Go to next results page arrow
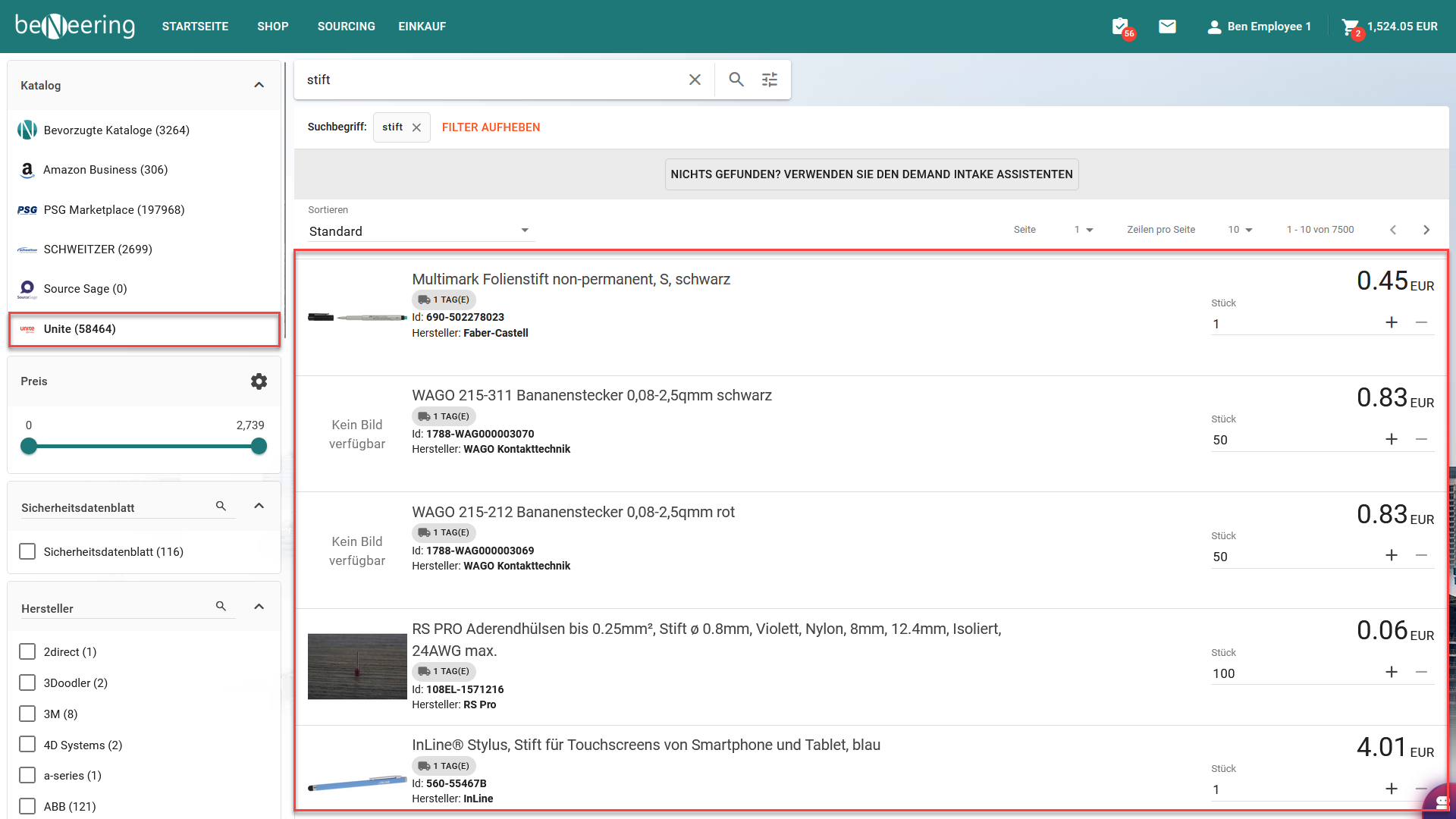Image resolution: width=1456 pixels, height=819 pixels. tap(1426, 230)
